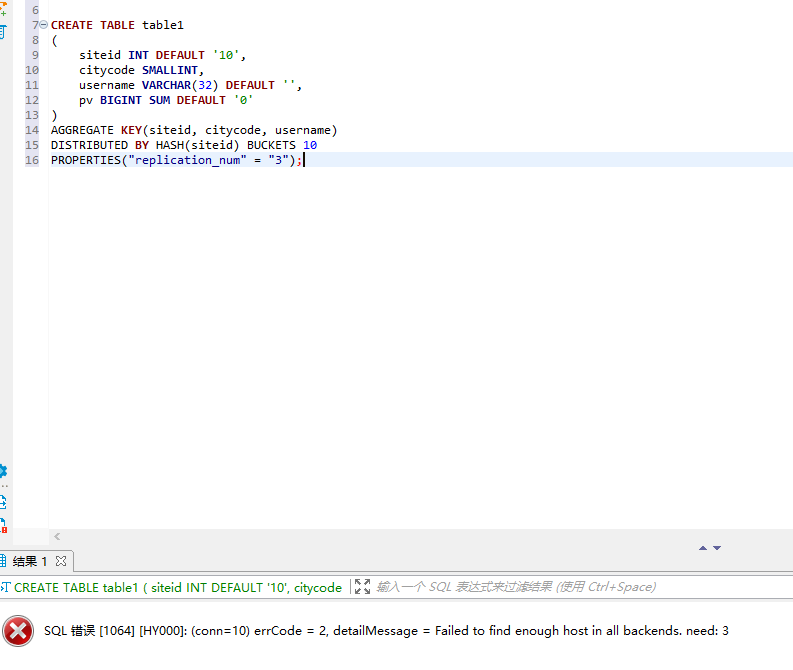Click line number 16 in the gutter
The width and height of the screenshot is (793, 670).
pos(32,160)
